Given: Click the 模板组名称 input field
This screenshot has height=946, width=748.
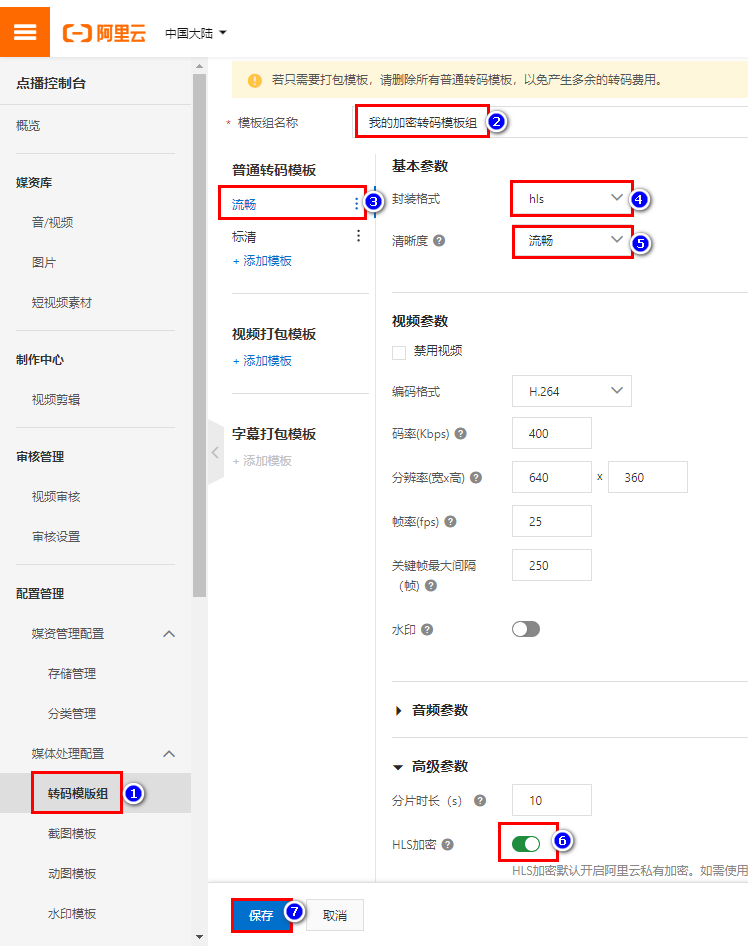Looking at the screenshot, I should pyautogui.click(x=420, y=122).
